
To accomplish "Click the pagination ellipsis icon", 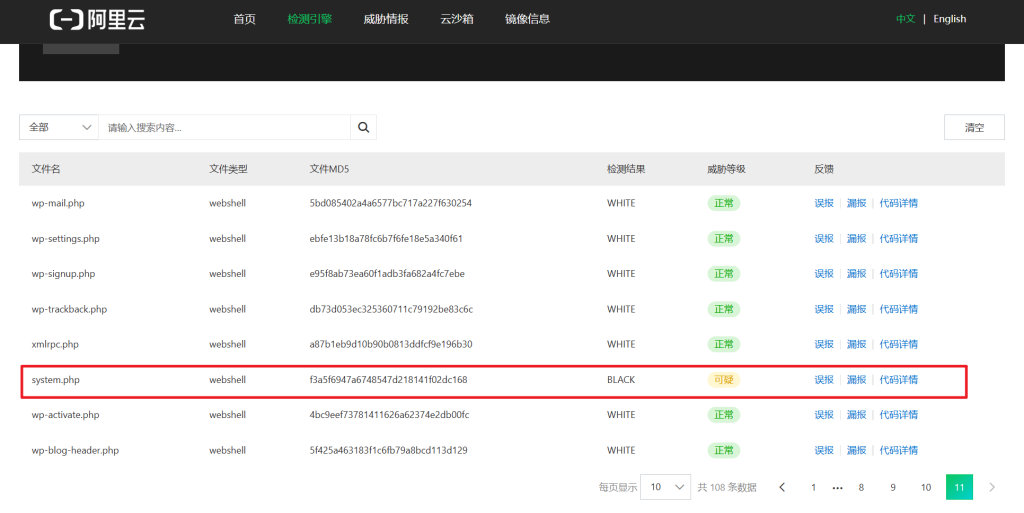I will pyautogui.click(x=837, y=487).
